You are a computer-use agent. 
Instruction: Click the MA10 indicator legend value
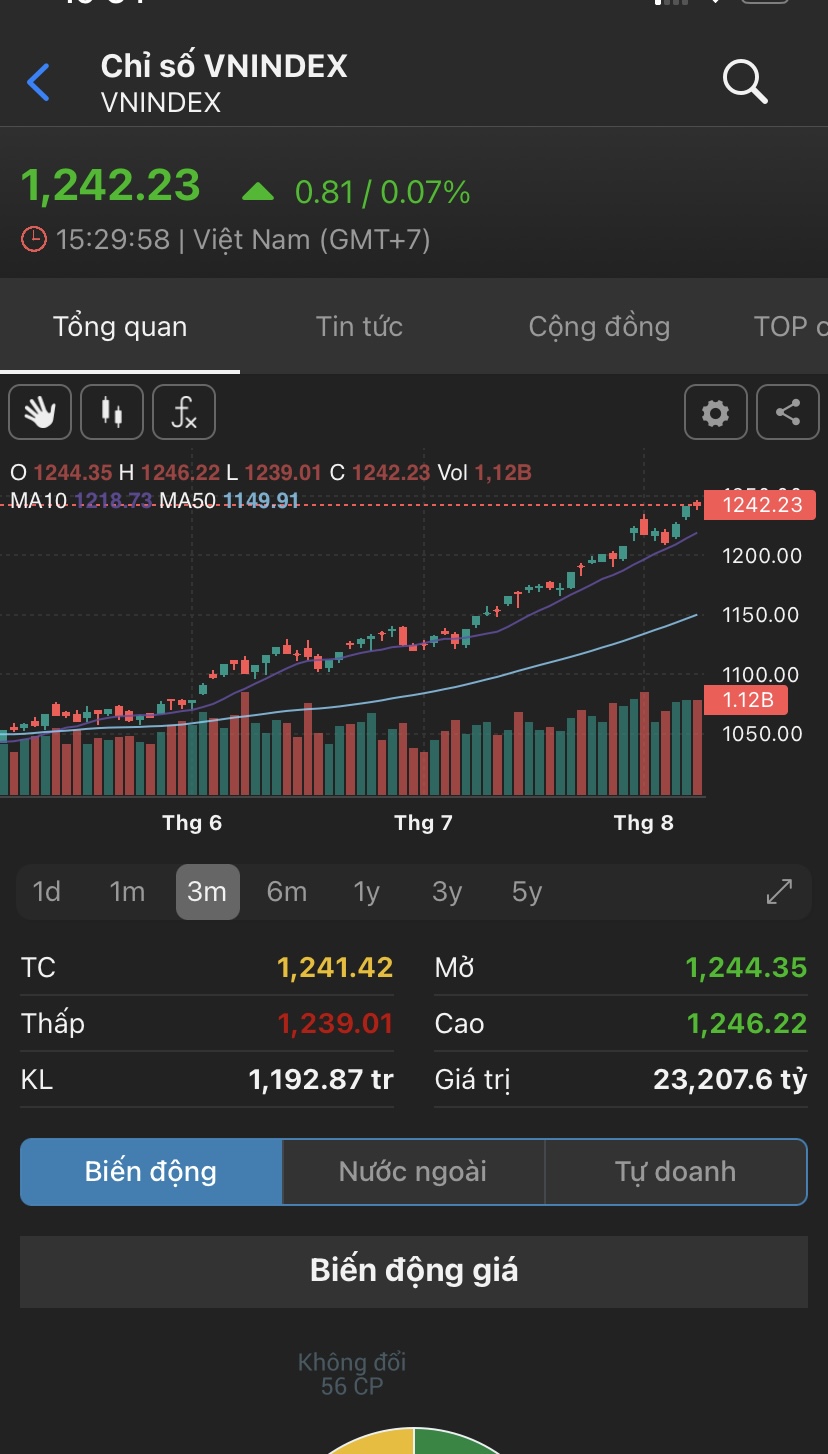tap(114, 500)
